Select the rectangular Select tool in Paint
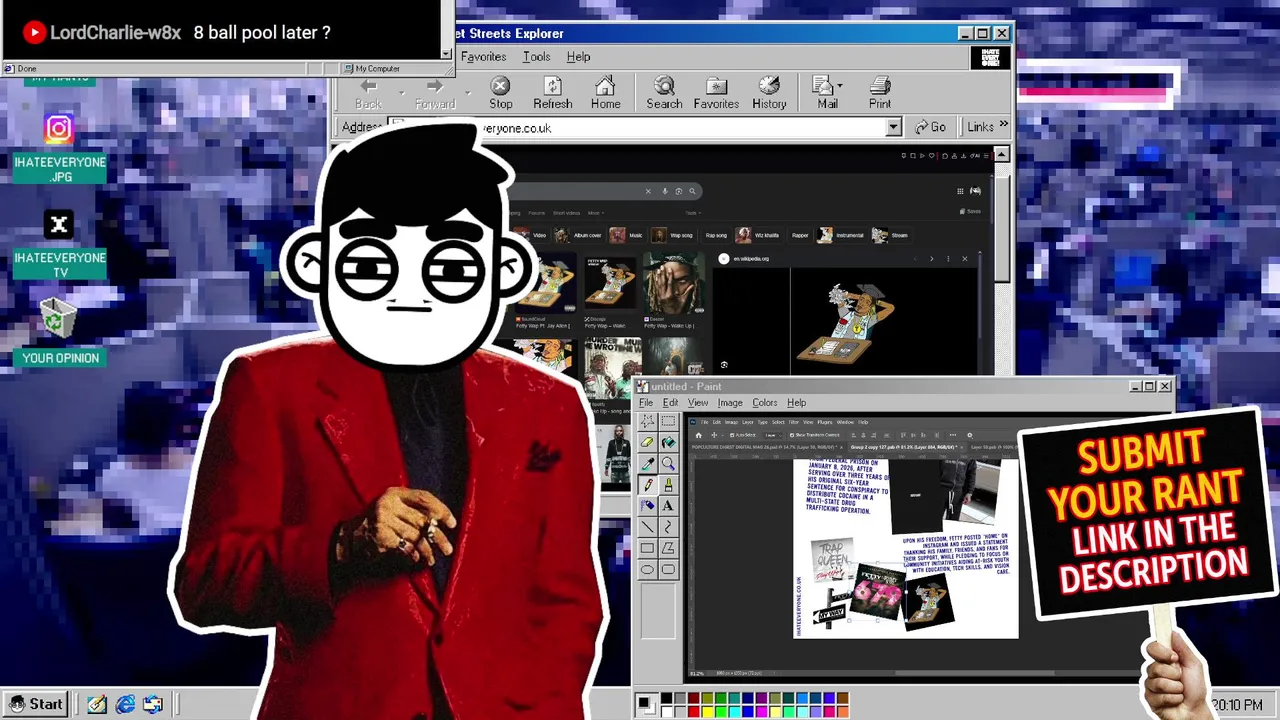The image size is (1280, 720). [668, 421]
